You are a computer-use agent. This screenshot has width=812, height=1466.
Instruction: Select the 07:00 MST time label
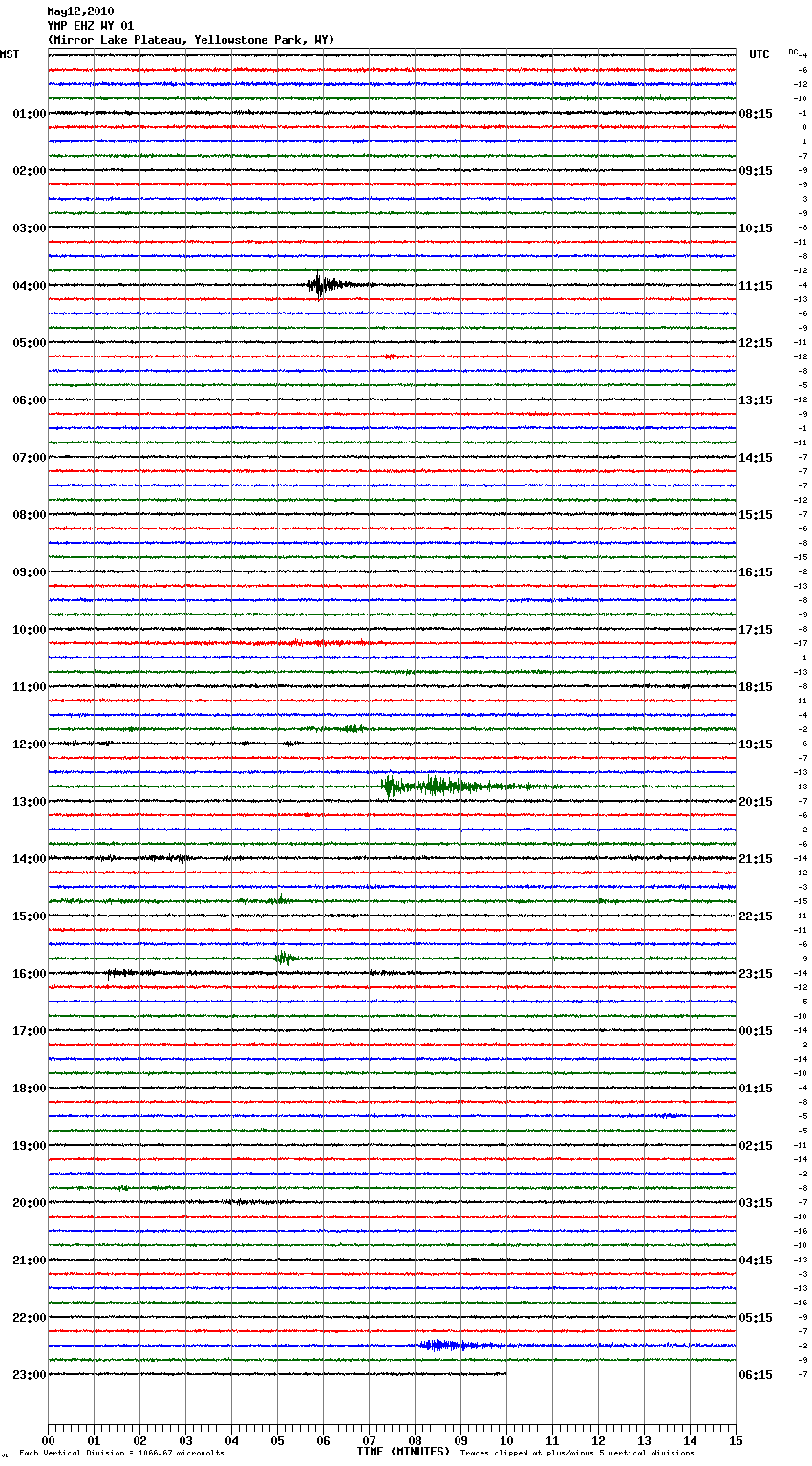click(x=29, y=458)
